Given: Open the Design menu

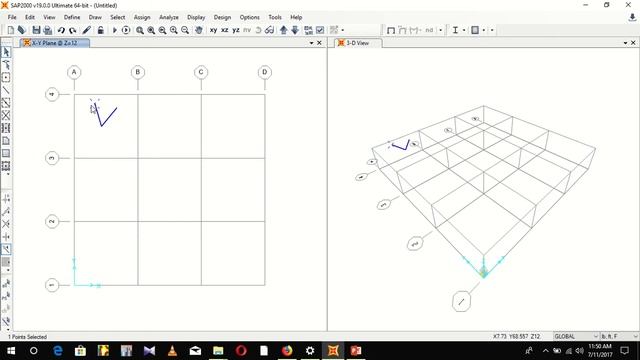Looking at the screenshot, I should click(222, 18).
